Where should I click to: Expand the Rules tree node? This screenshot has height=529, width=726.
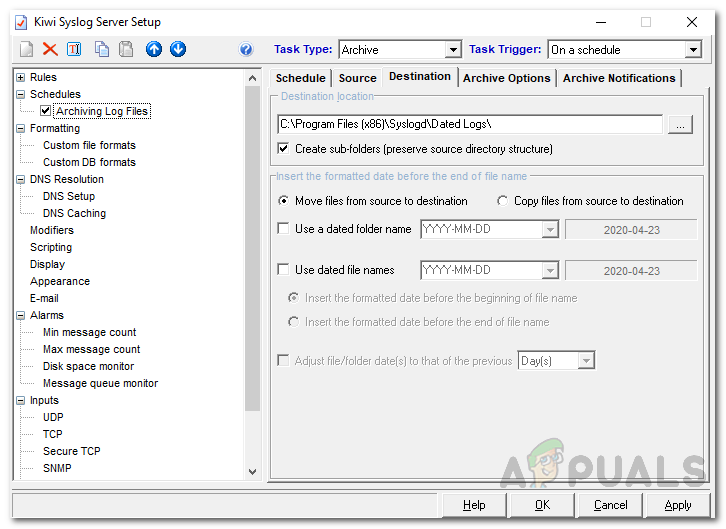[20, 77]
